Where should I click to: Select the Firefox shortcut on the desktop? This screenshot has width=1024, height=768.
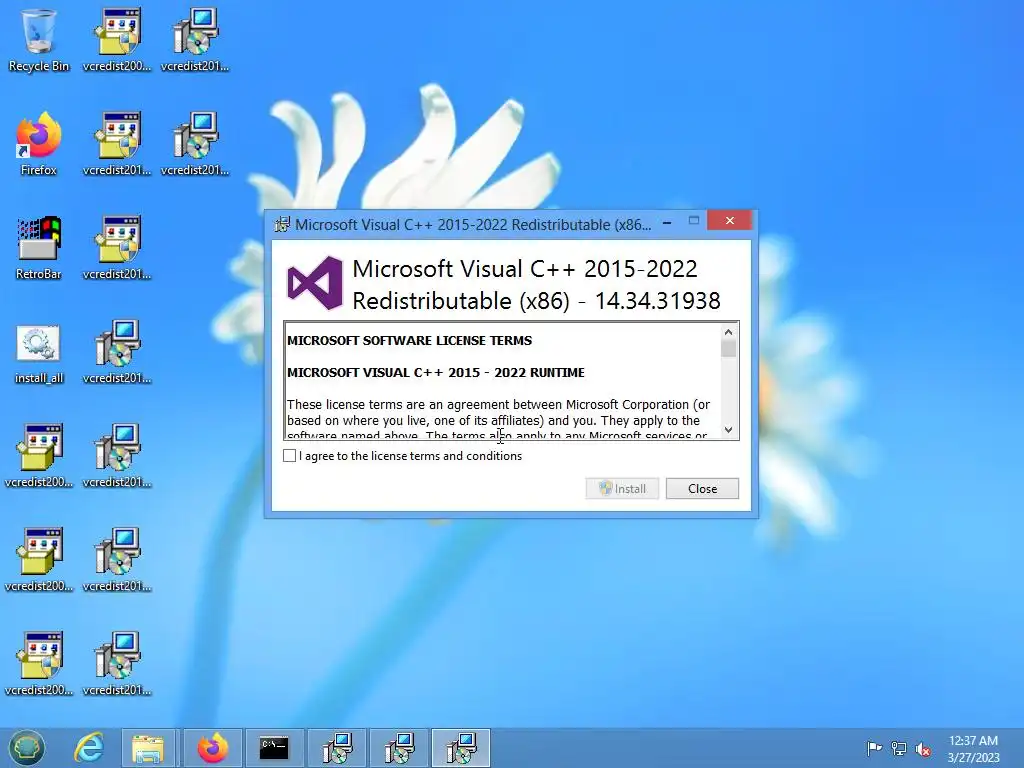[x=39, y=144]
